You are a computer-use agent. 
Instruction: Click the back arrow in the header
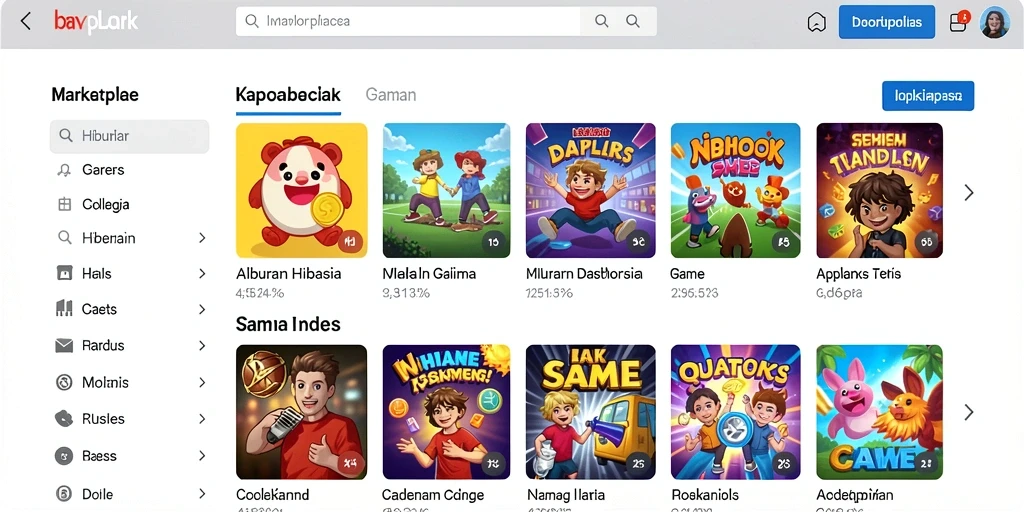coord(25,22)
